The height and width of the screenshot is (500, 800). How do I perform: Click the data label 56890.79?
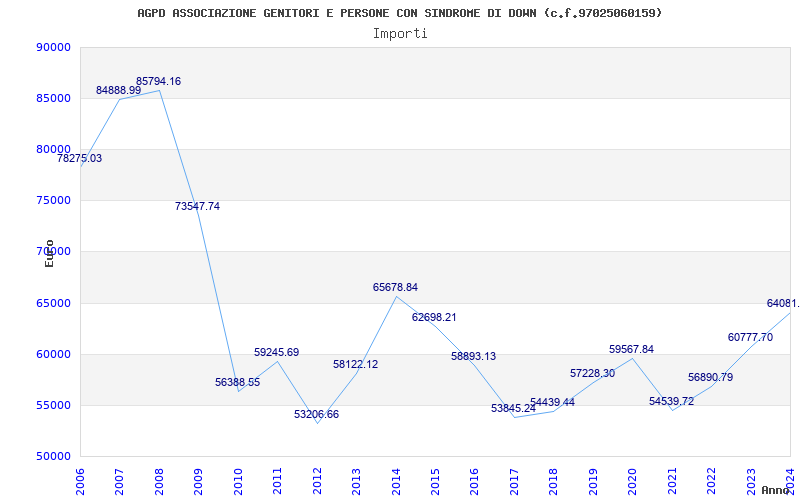pyautogui.click(x=711, y=378)
